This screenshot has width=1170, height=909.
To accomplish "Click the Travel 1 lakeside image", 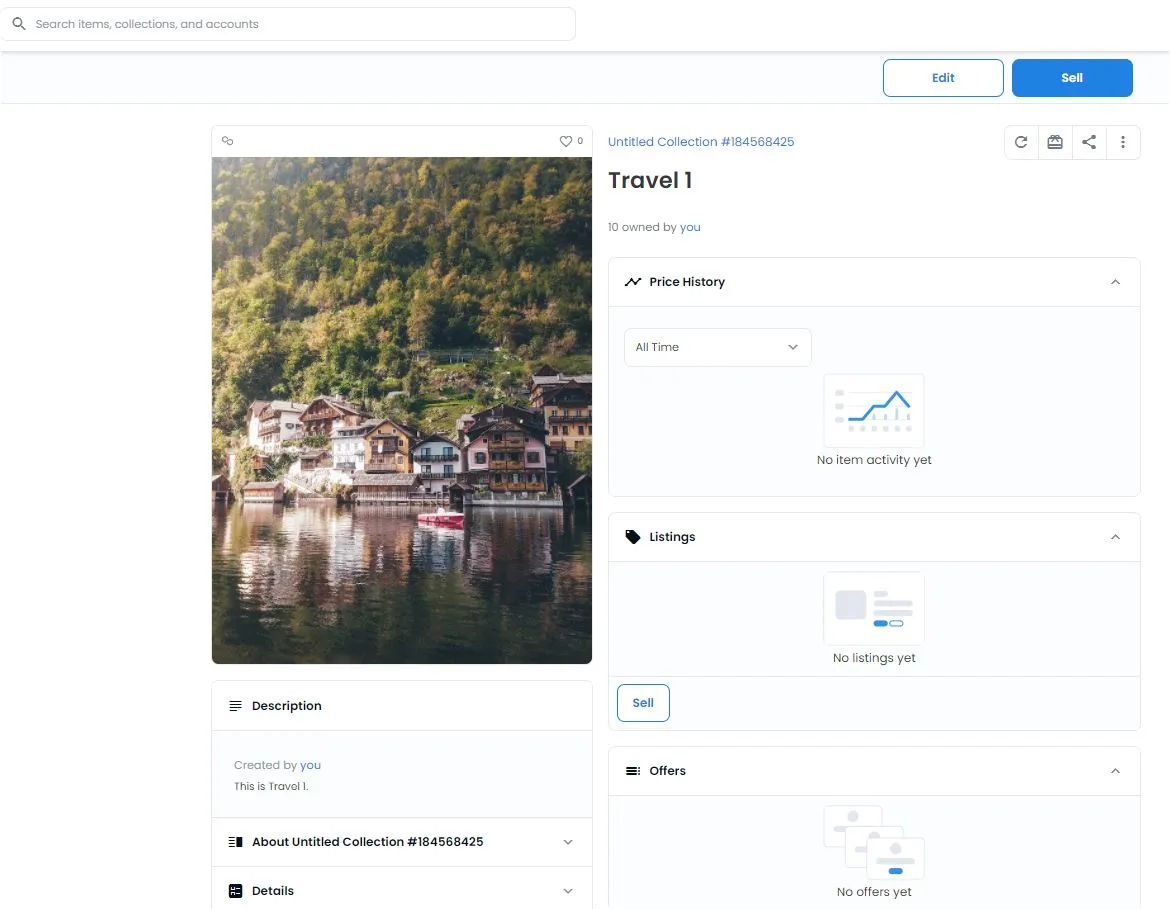I will (401, 410).
